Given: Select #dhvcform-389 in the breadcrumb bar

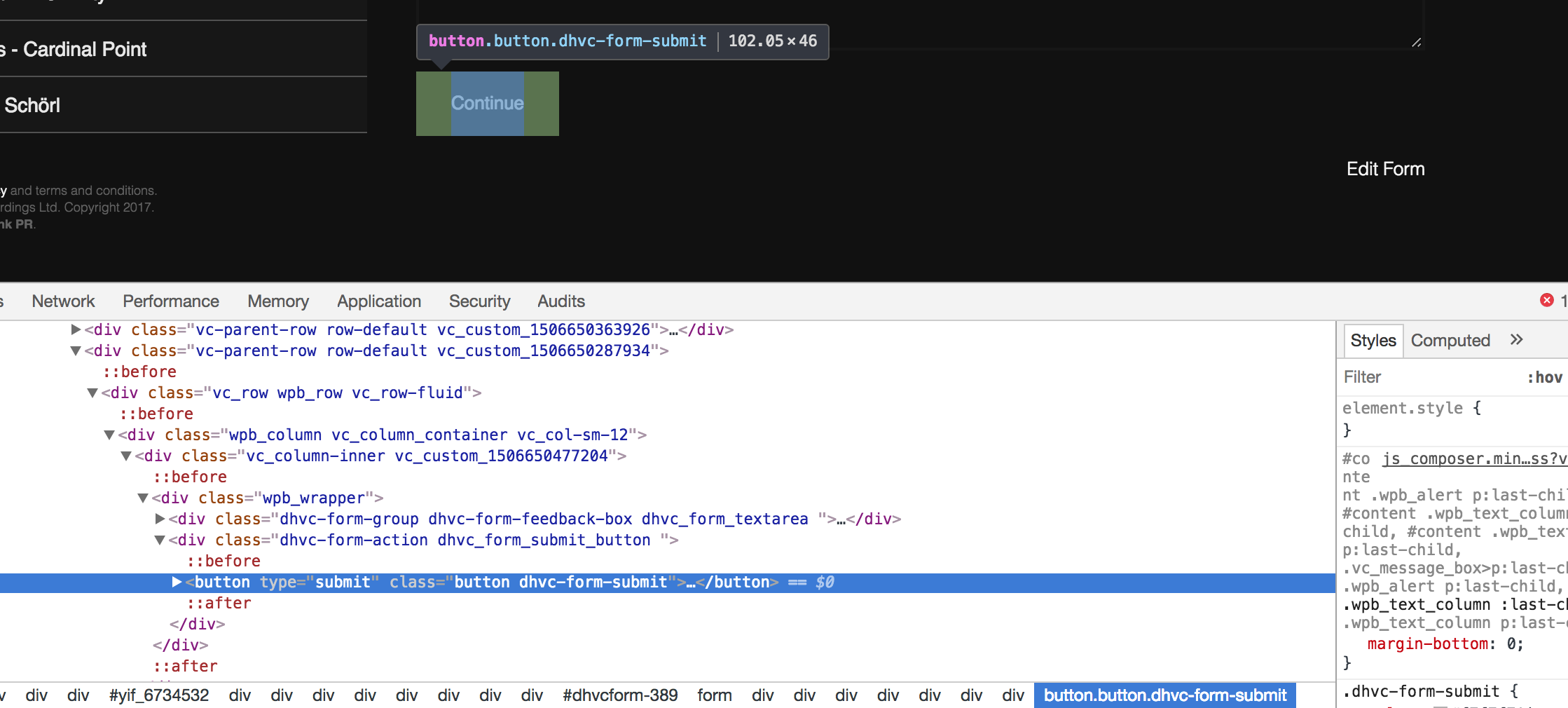Looking at the screenshot, I should (620, 695).
